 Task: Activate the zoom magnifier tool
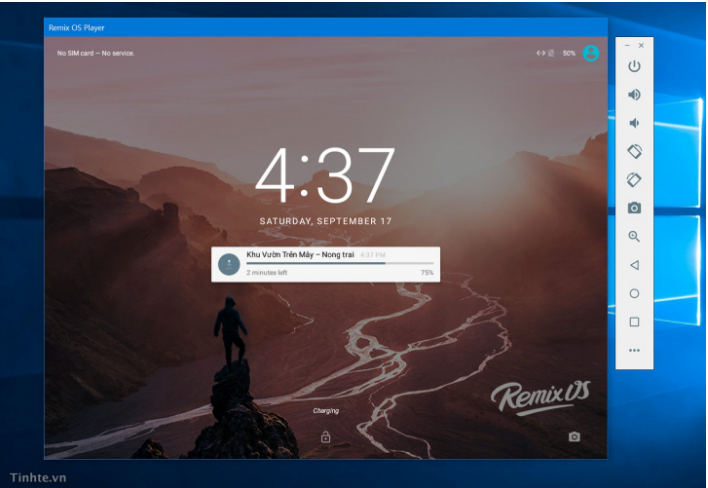coord(634,236)
